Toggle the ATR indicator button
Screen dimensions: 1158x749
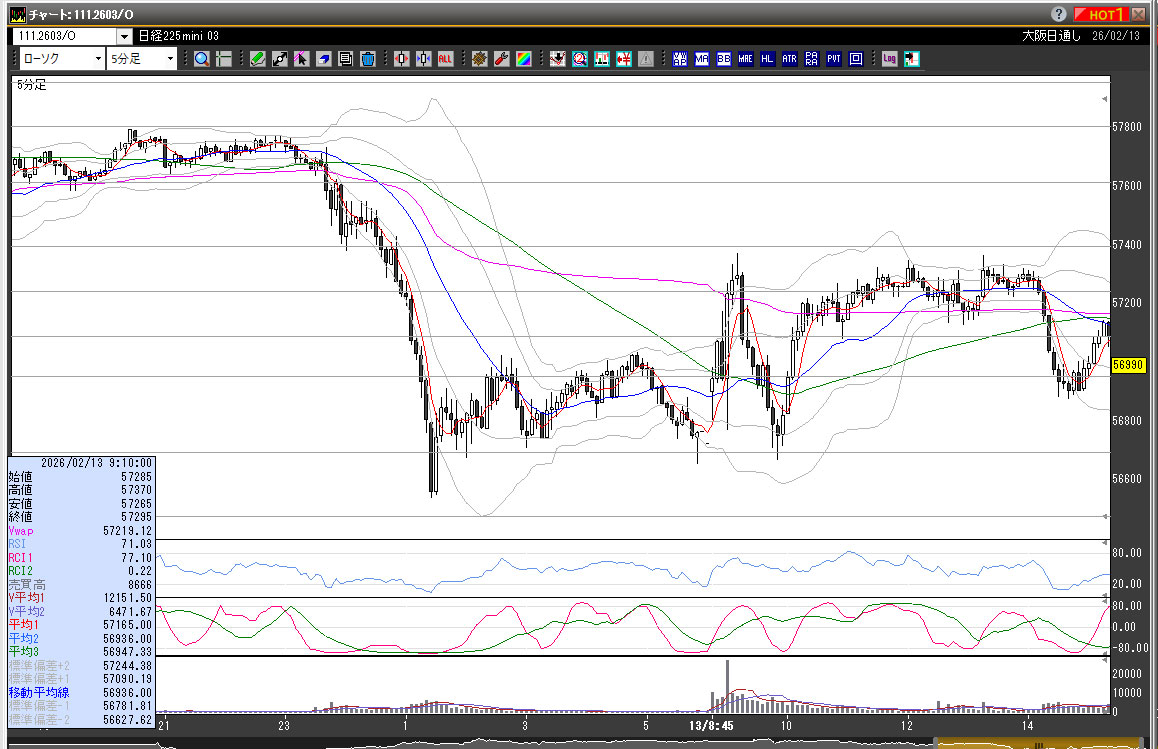click(x=789, y=59)
